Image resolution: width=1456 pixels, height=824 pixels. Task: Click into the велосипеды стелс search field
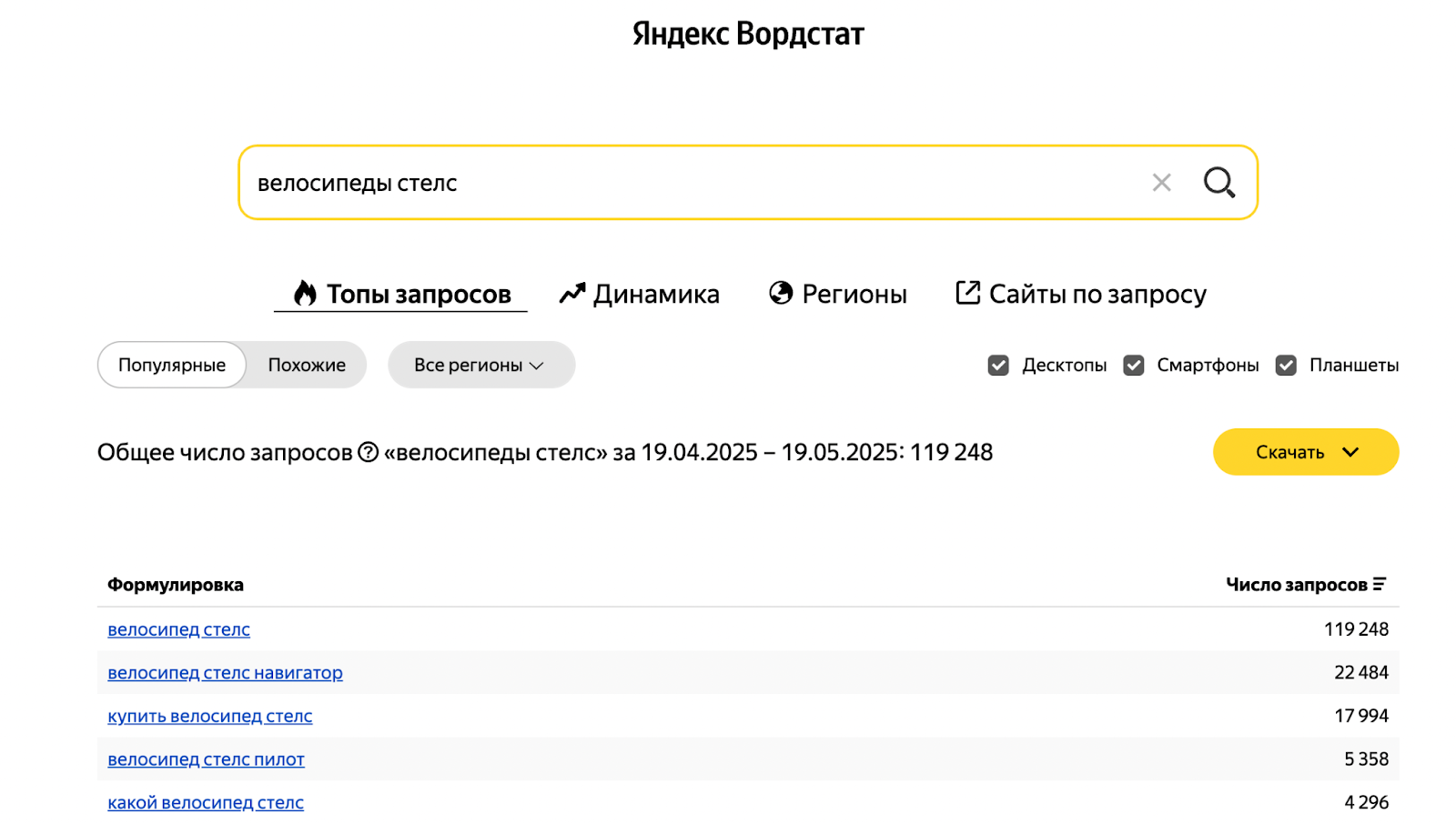pos(692,183)
